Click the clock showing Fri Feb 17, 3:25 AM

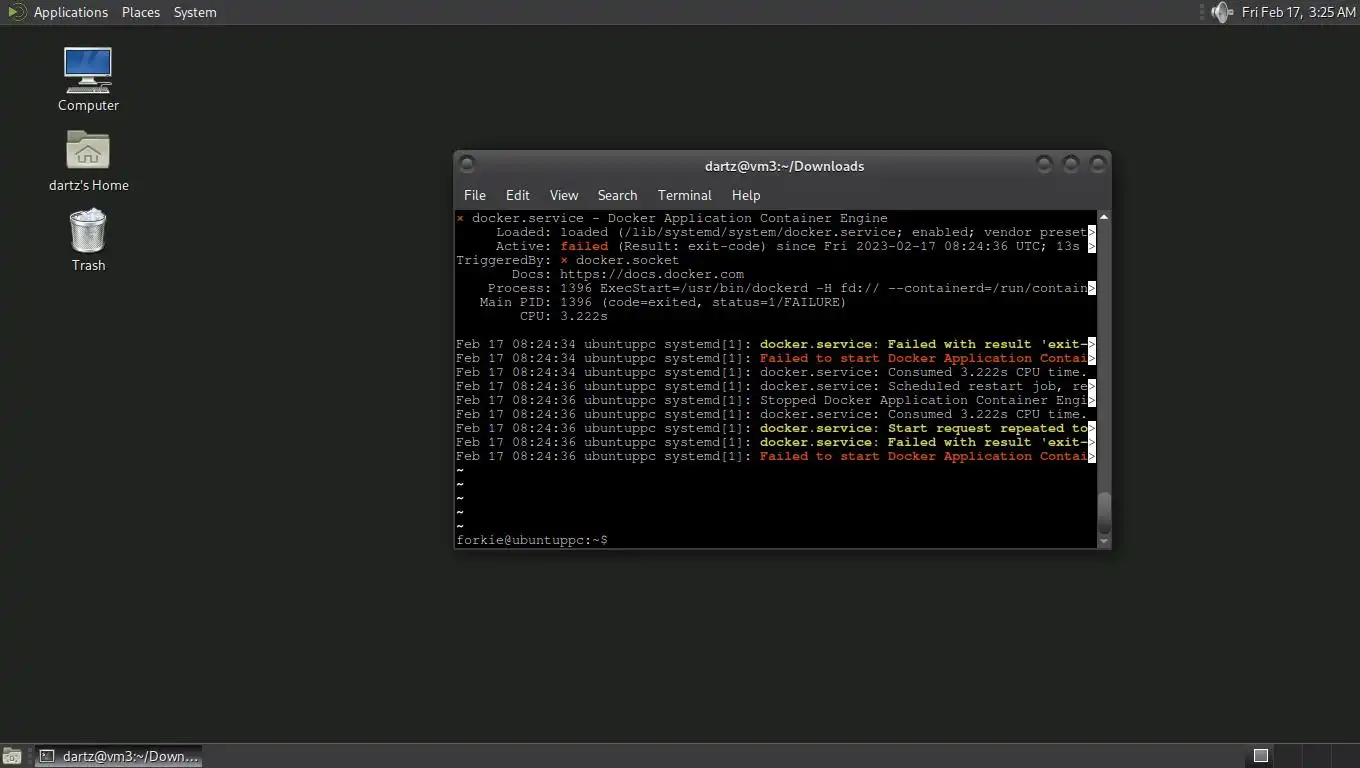coord(1299,12)
